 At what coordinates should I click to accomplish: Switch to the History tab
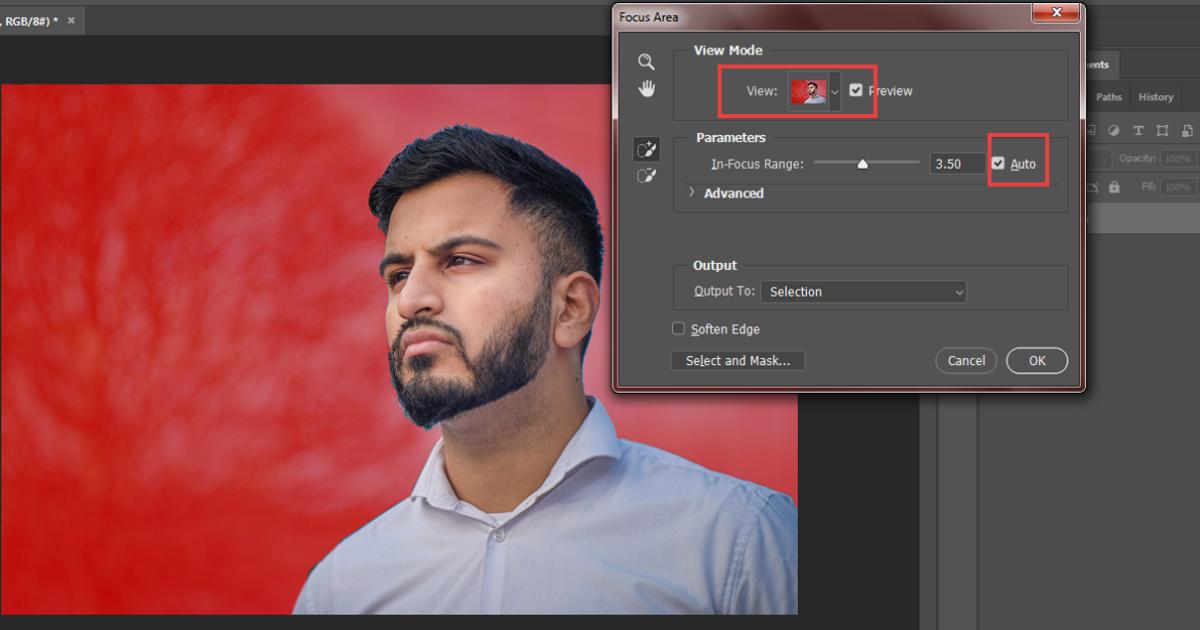(x=1155, y=97)
